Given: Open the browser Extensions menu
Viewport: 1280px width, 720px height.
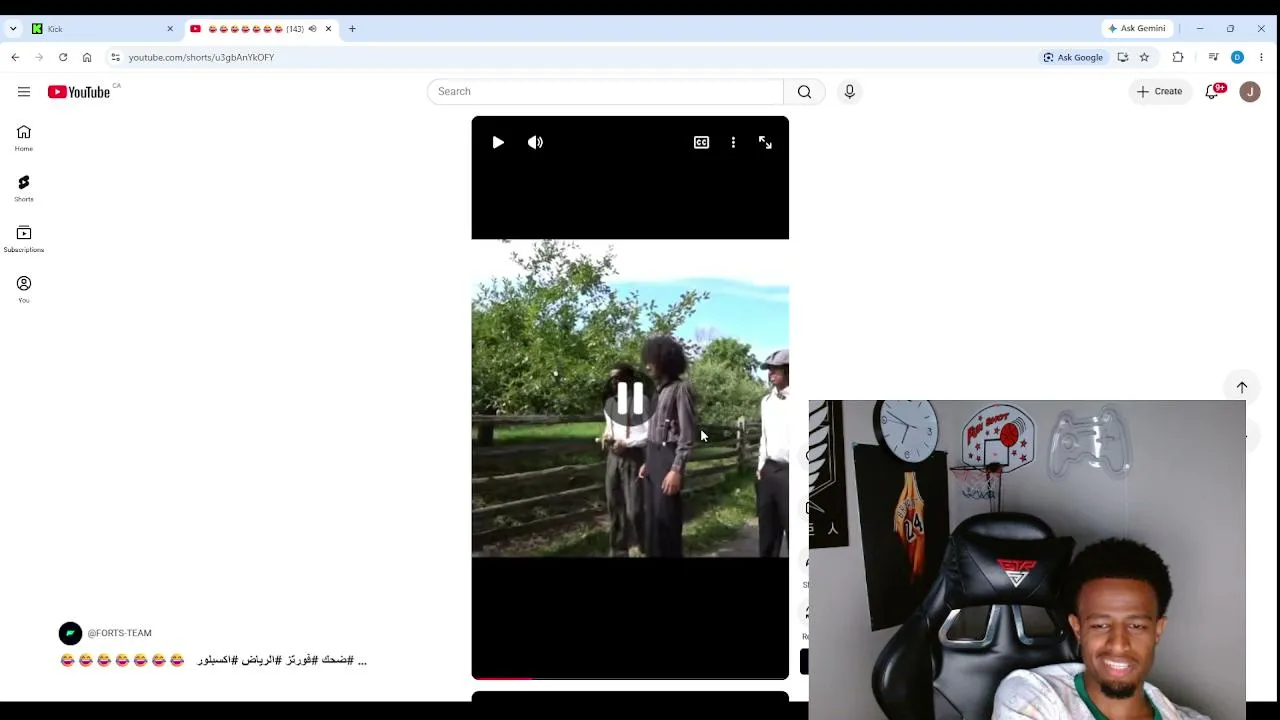Looking at the screenshot, I should click(x=1178, y=58).
